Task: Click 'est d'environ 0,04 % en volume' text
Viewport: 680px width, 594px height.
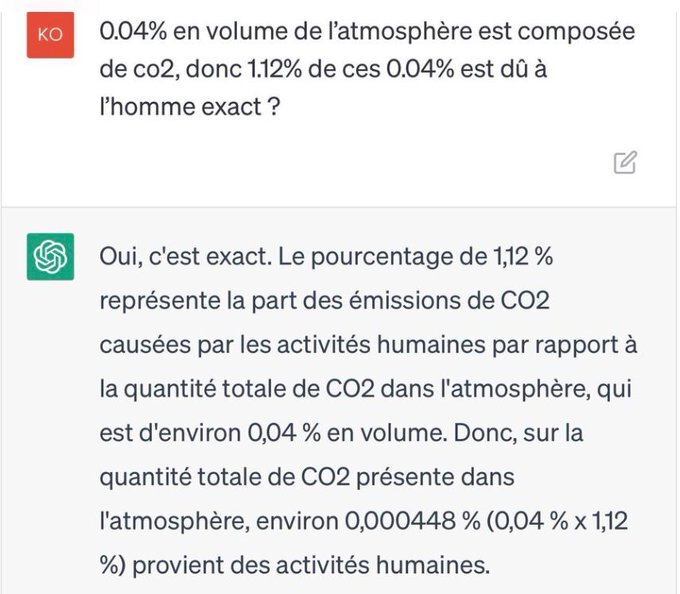Action: (x=273, y=433)
